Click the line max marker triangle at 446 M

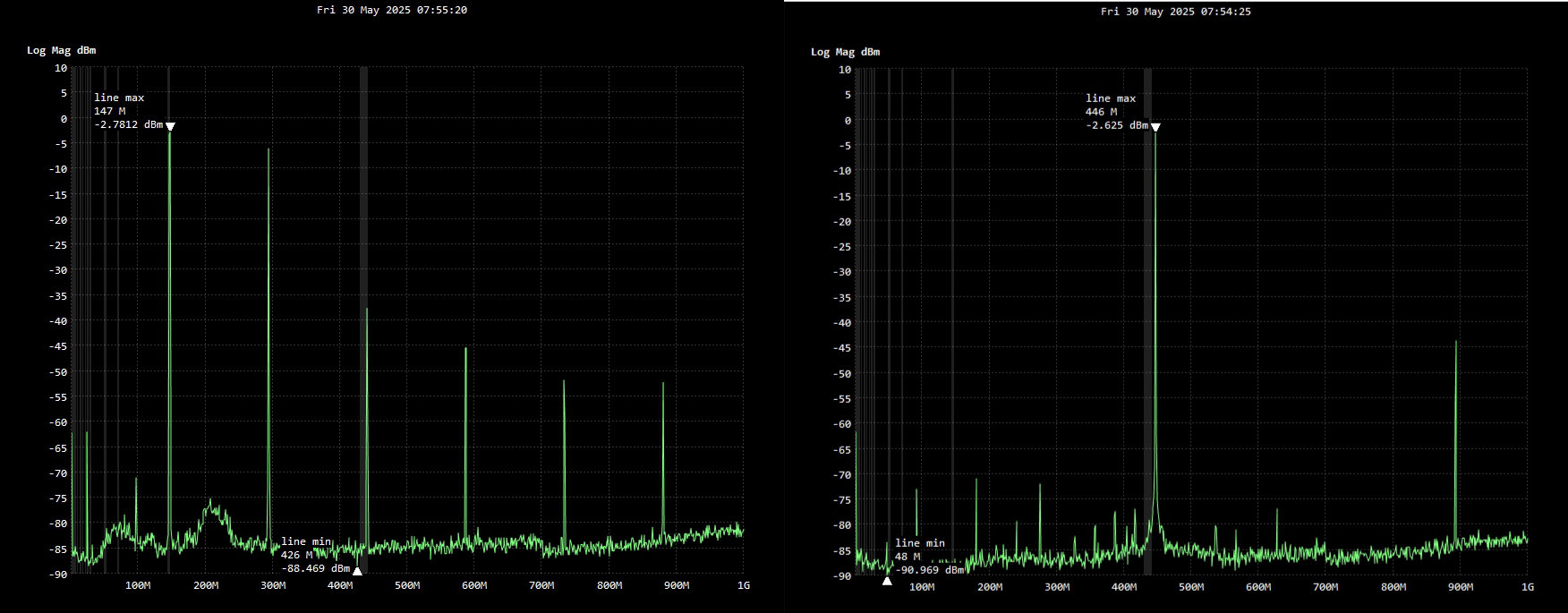coord(1155,128)
